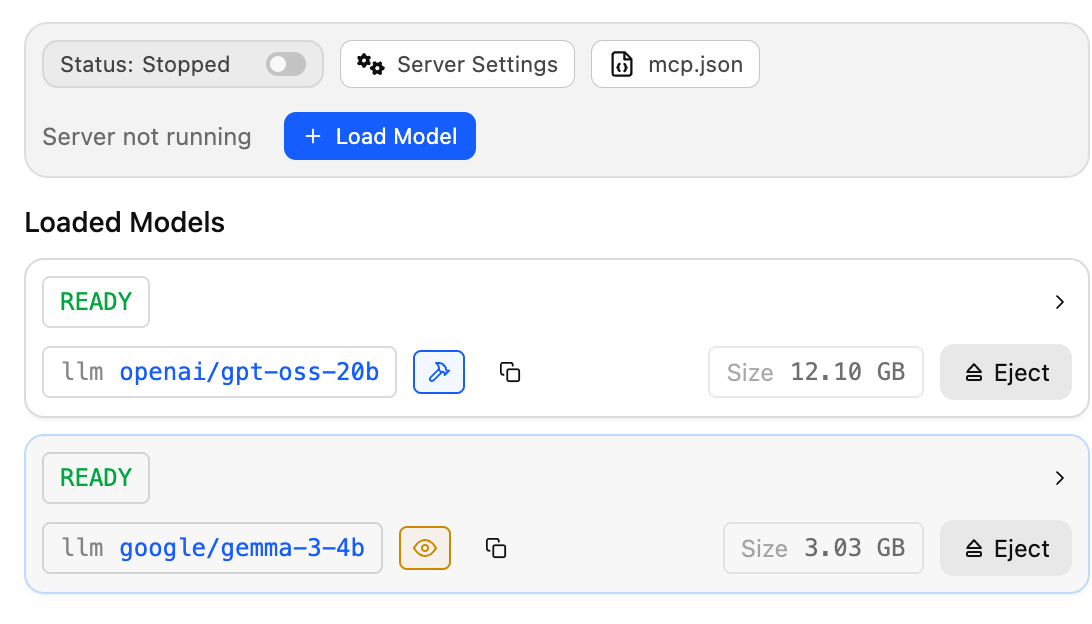Open Server Settings

pos(457,65)
